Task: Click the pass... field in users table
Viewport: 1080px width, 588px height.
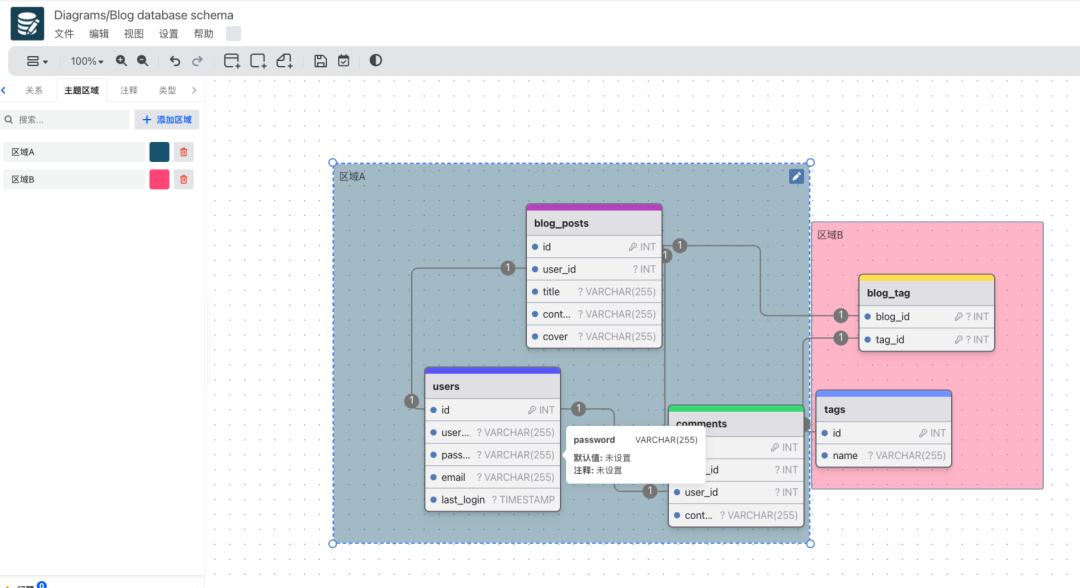Action: 492,455
